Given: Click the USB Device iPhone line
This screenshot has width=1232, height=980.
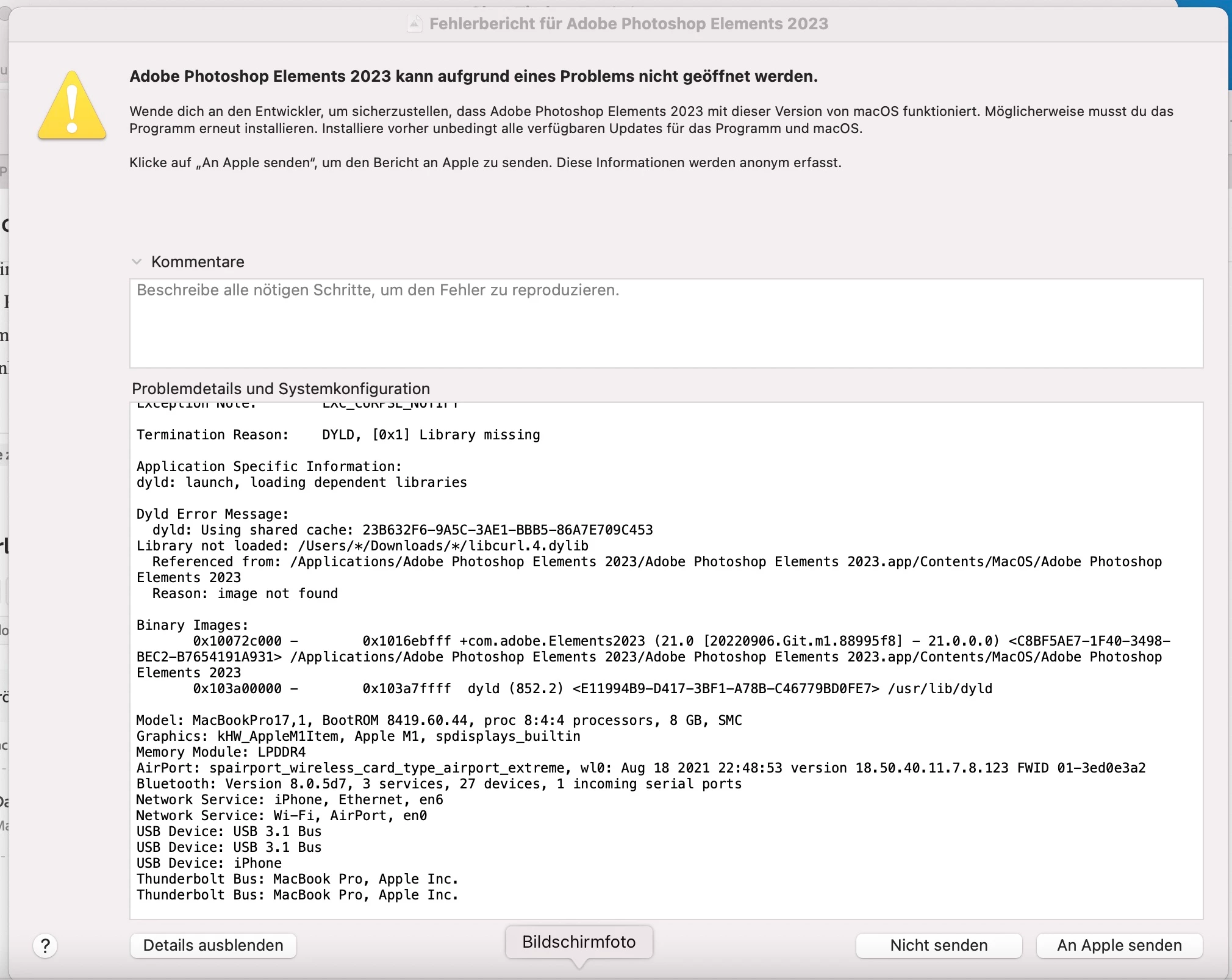Looking at the screenshot, I should (209, 863).
